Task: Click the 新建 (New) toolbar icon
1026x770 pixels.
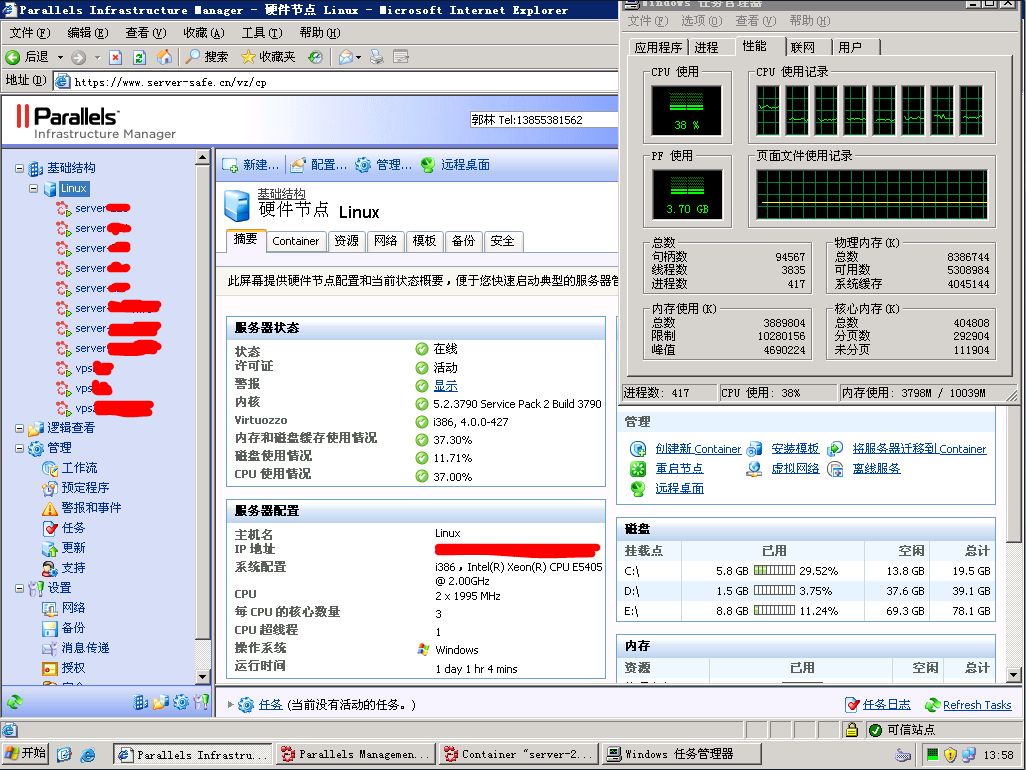Action: 230,165
